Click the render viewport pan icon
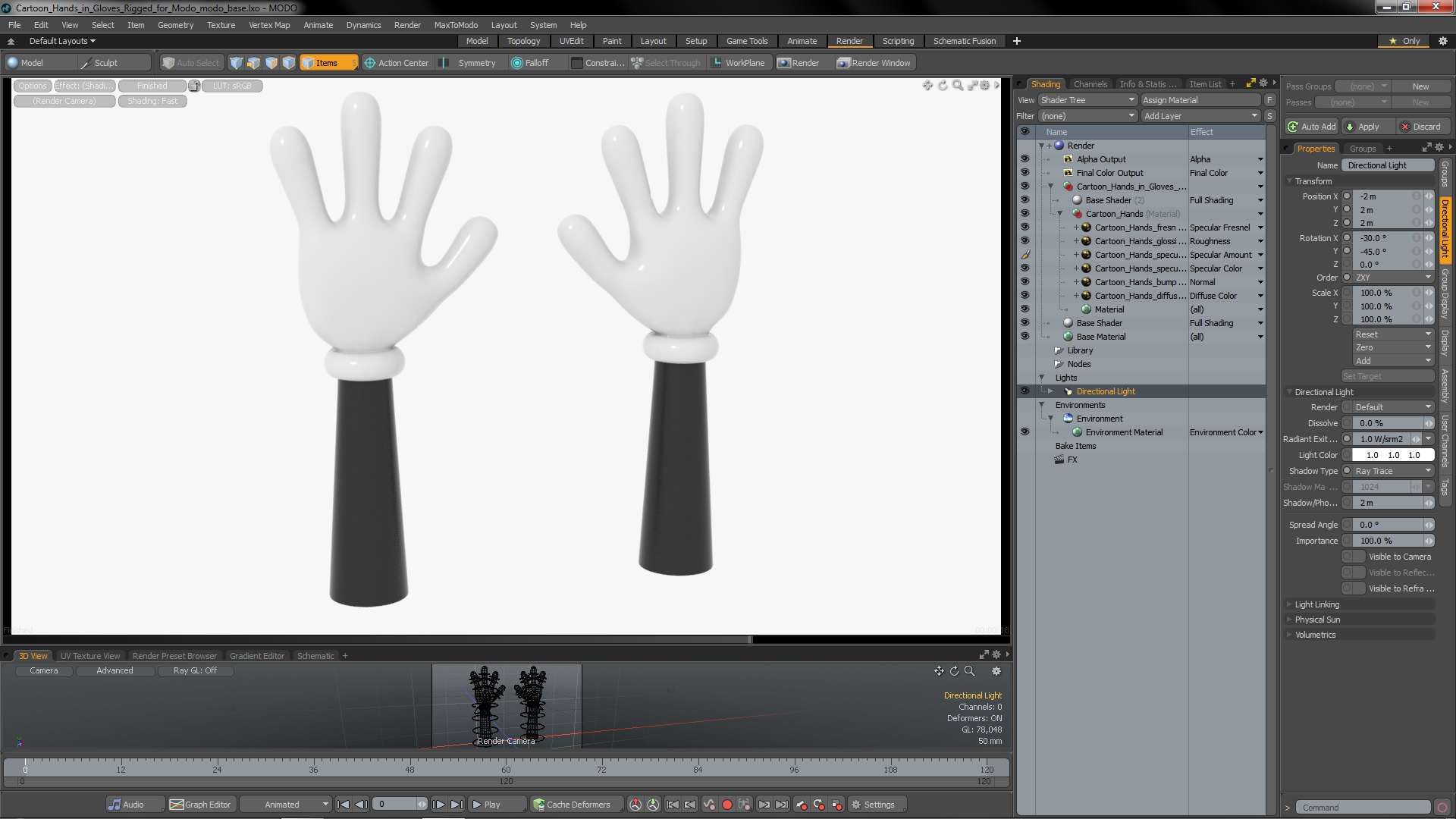Image resolution: width=1456 pixels, height=819 pixels. (x=927, y=86)
